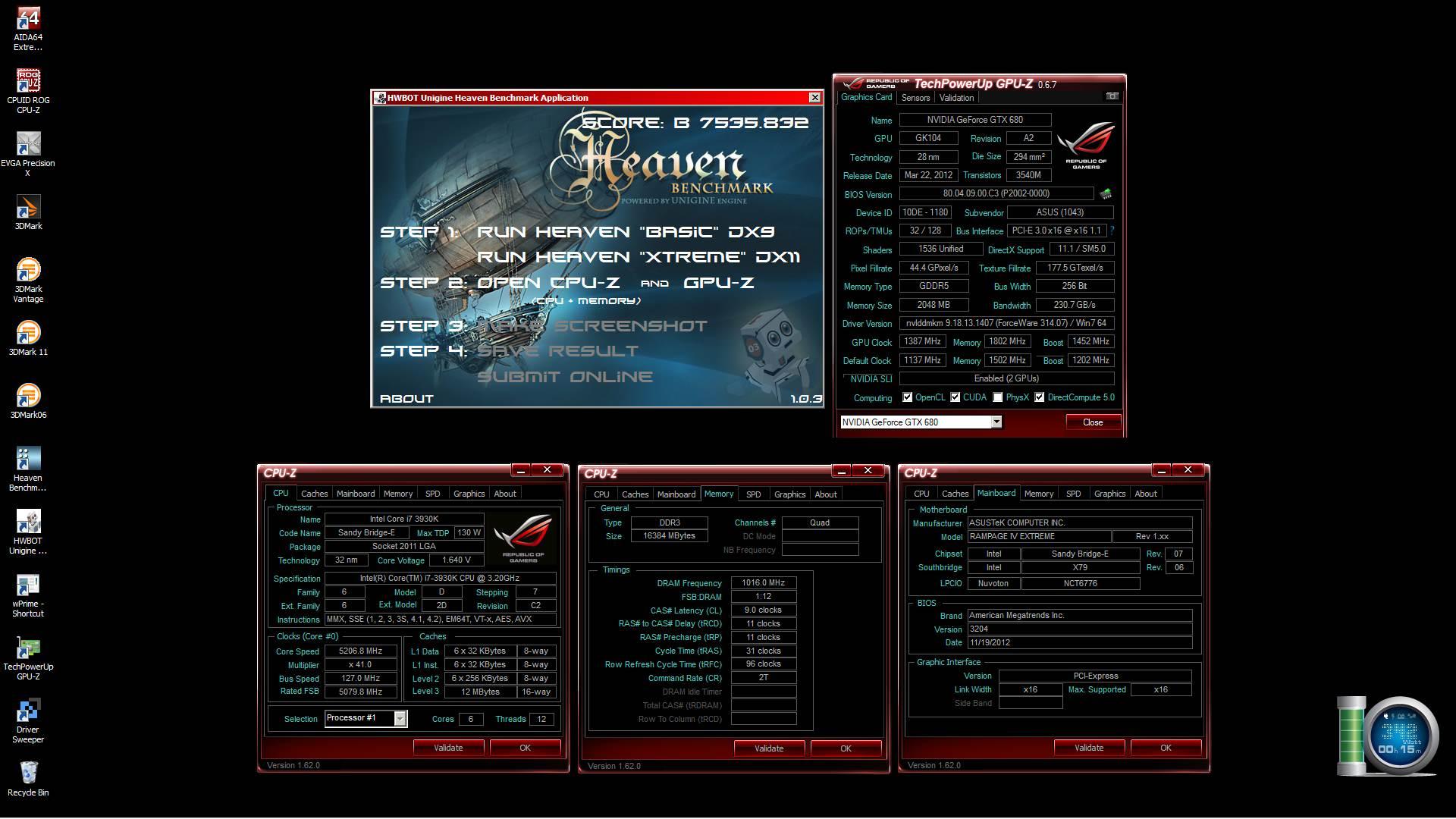Click the ROG logo in CPU-Z CPU window
This screenshot has width=1456, height=819.
click(x=522, y=538)
